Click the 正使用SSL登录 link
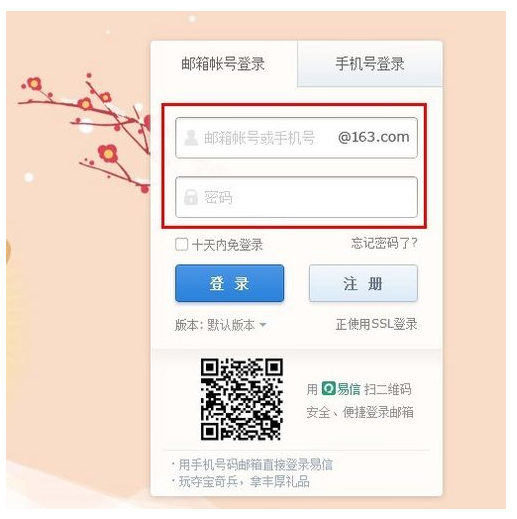 tap(376, 324)
